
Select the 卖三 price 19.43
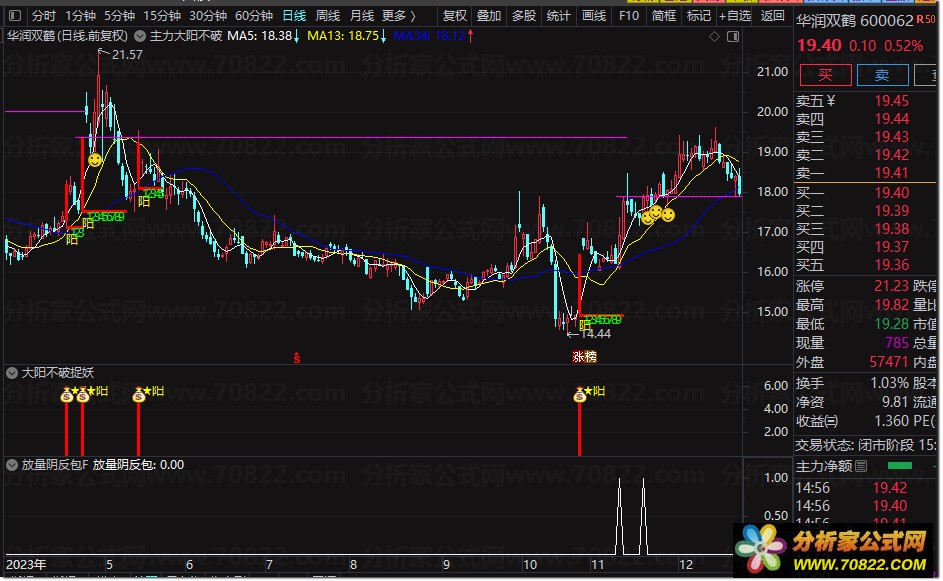(892, 137)
